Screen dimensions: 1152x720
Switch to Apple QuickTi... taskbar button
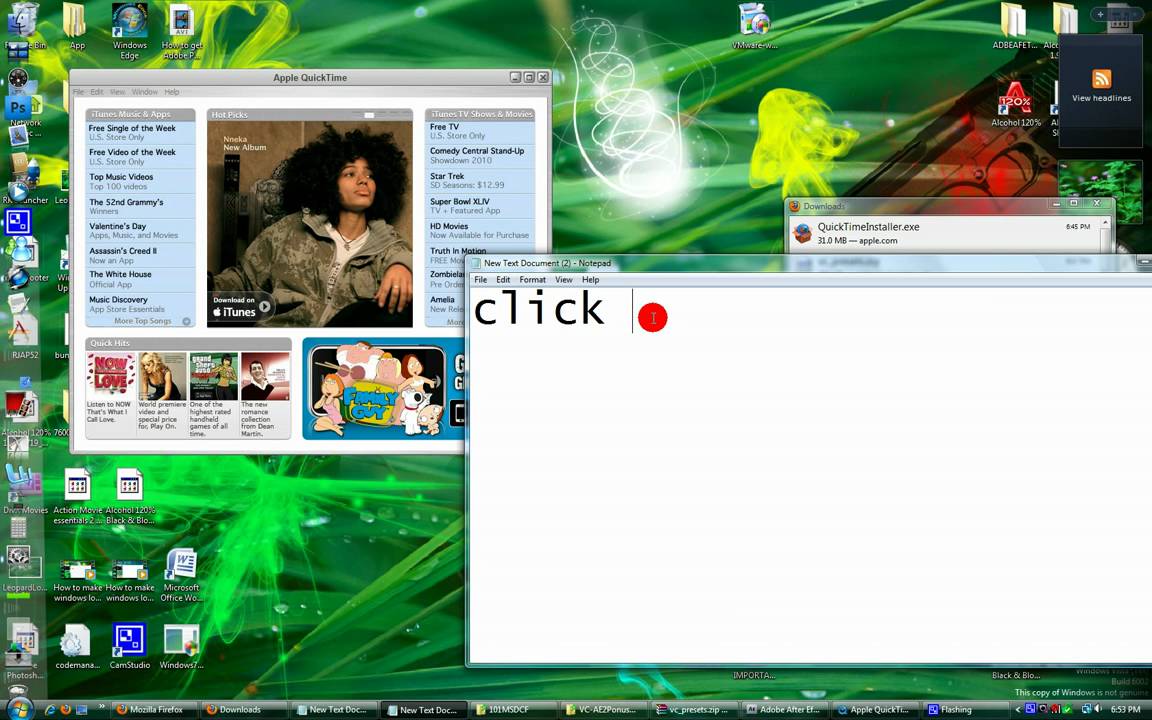tap(875, 710)
